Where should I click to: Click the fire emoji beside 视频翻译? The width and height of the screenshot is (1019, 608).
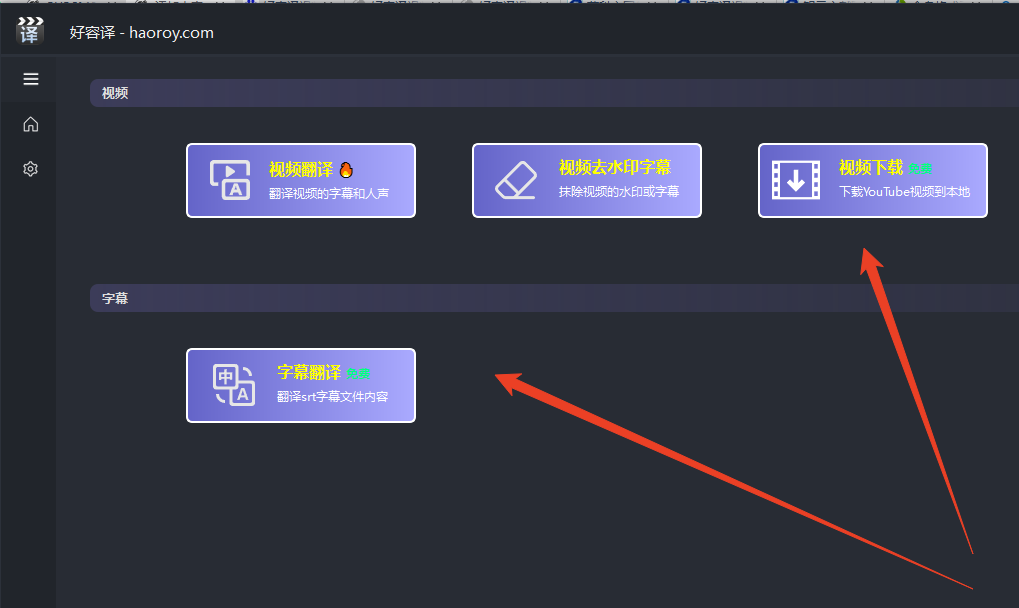point(346,170)
